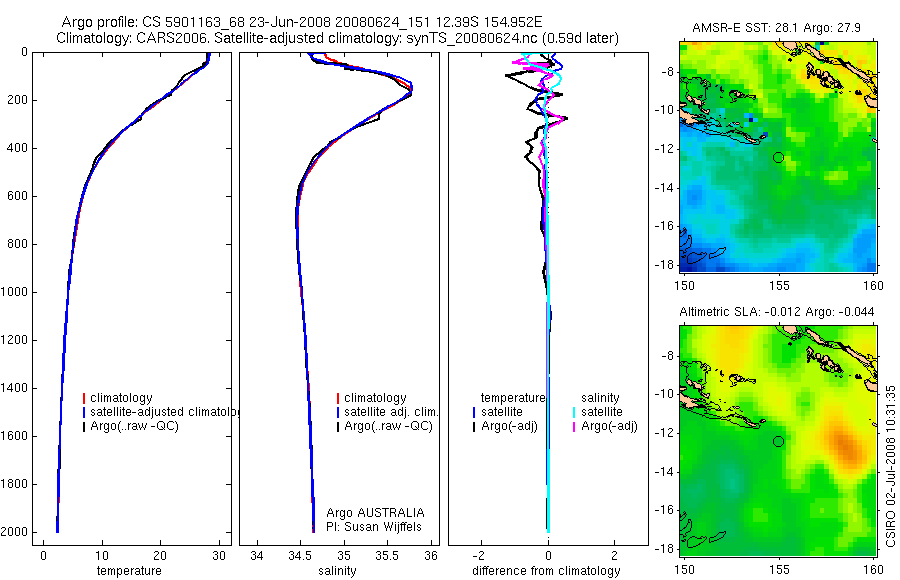Click the cyan salinity satellite legend marker
This screenshot has width=900, height=580.
pyautogui.click(x=574, y=412)
